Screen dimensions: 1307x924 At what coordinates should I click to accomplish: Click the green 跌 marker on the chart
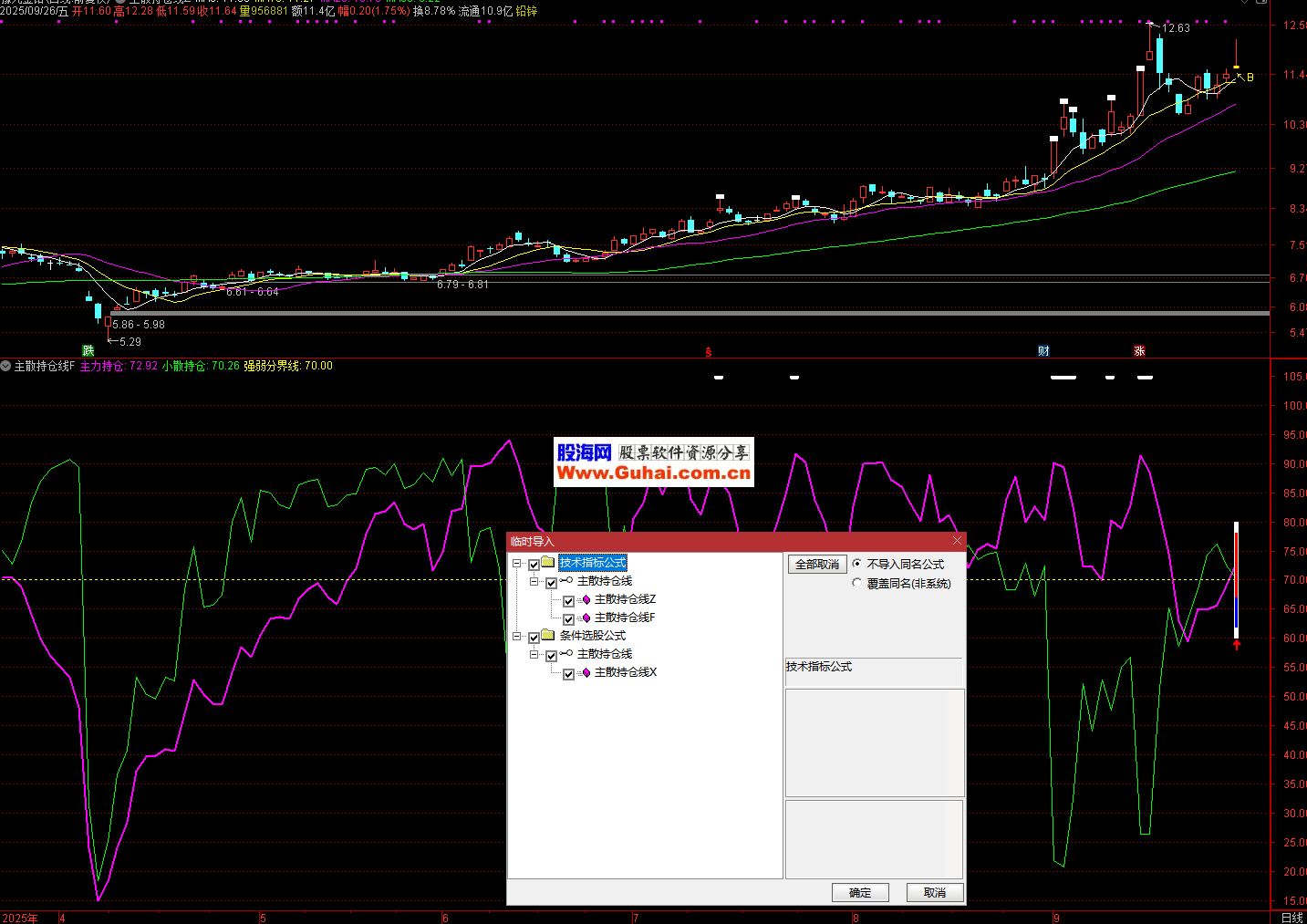coord(88,351)
